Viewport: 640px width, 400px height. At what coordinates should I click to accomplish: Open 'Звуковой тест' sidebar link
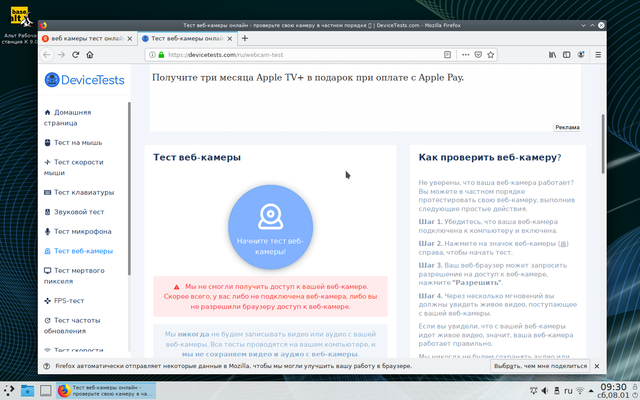[74, 212]
